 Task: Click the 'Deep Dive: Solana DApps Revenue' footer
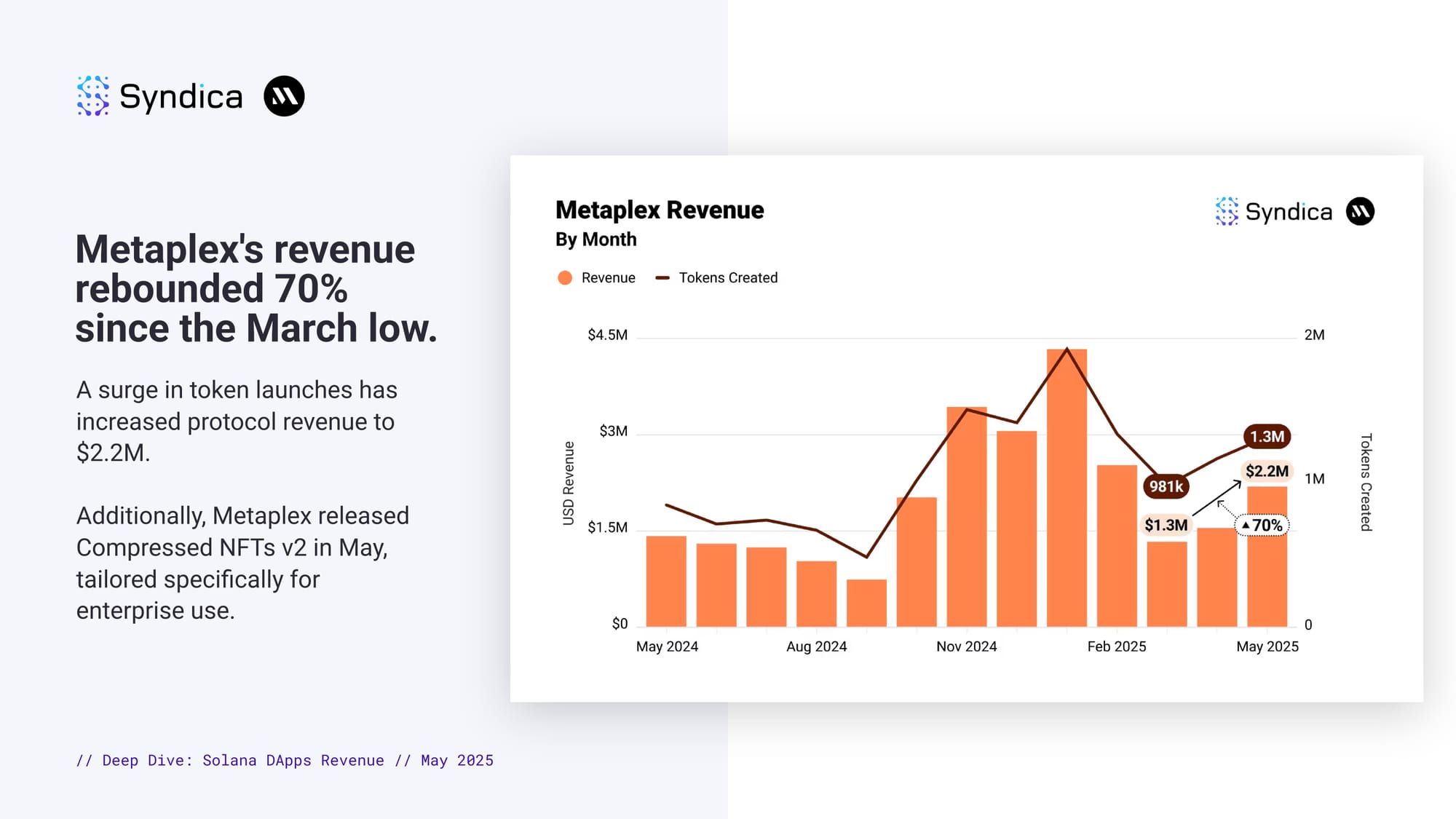(x=285, y=761)
